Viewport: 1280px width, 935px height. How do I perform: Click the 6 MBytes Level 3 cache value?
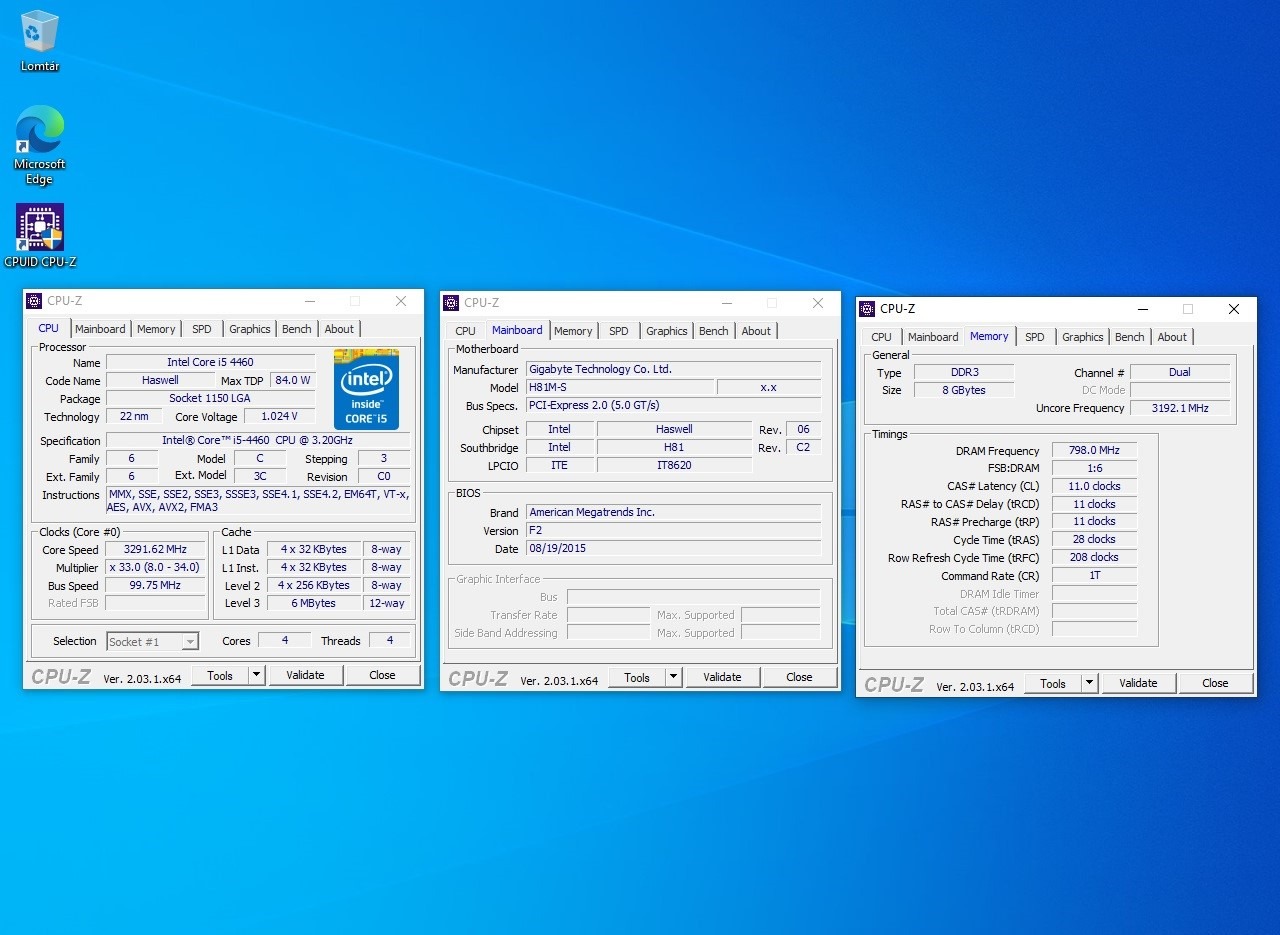click(313, 603)
